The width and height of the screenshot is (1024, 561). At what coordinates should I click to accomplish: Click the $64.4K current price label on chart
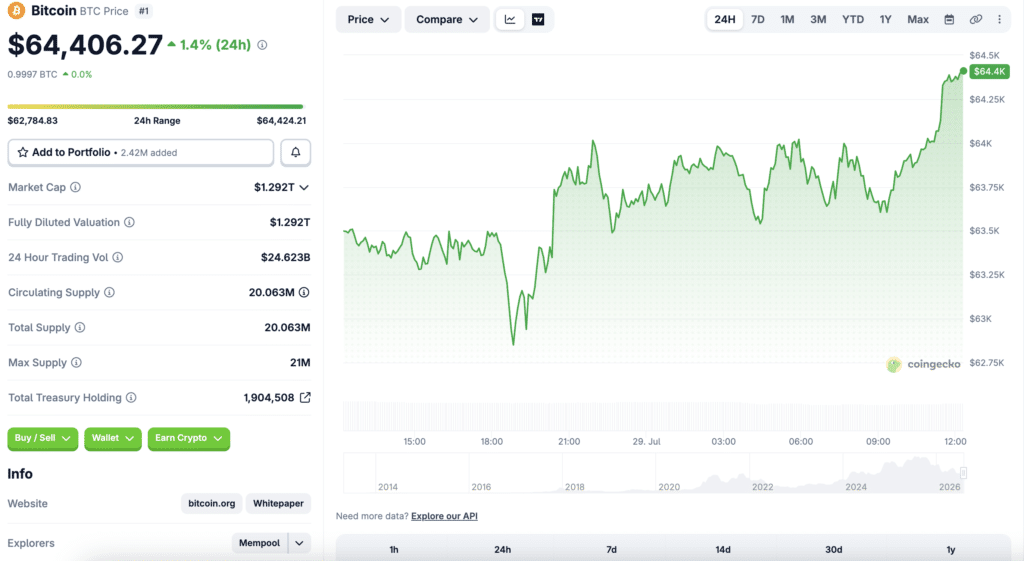click(x=989, y=71)
